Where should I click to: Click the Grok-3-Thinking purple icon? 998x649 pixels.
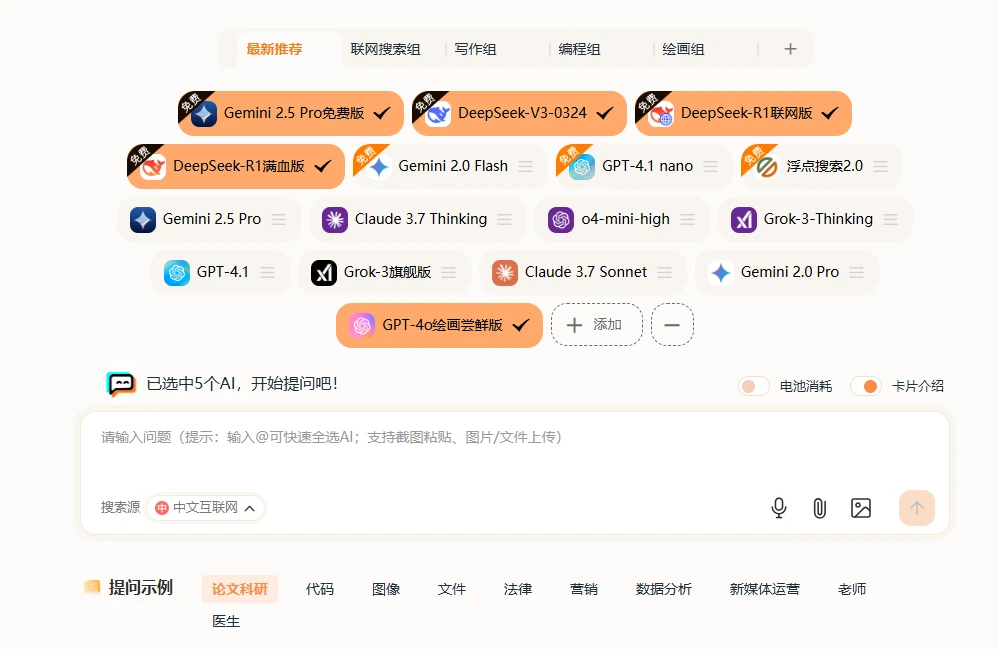(x=743, y=220)
